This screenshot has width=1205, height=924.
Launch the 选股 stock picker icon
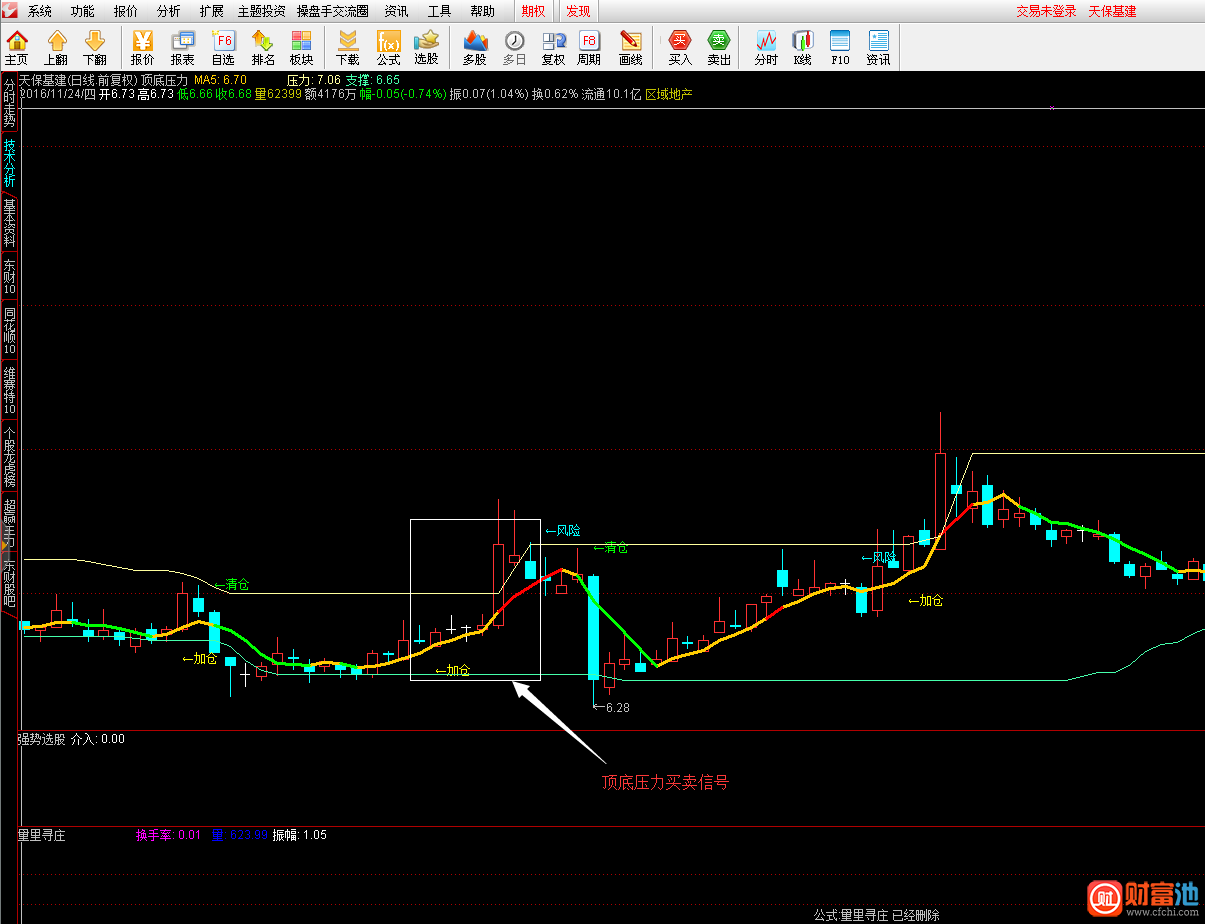point(427,47)
